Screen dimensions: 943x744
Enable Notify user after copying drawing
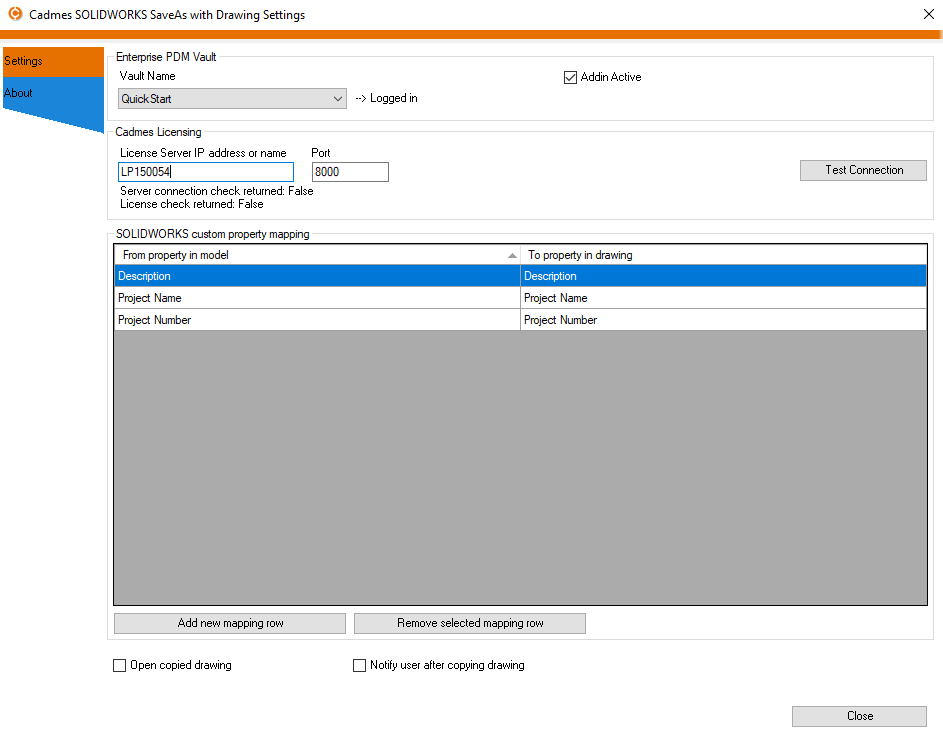(359, 665)
